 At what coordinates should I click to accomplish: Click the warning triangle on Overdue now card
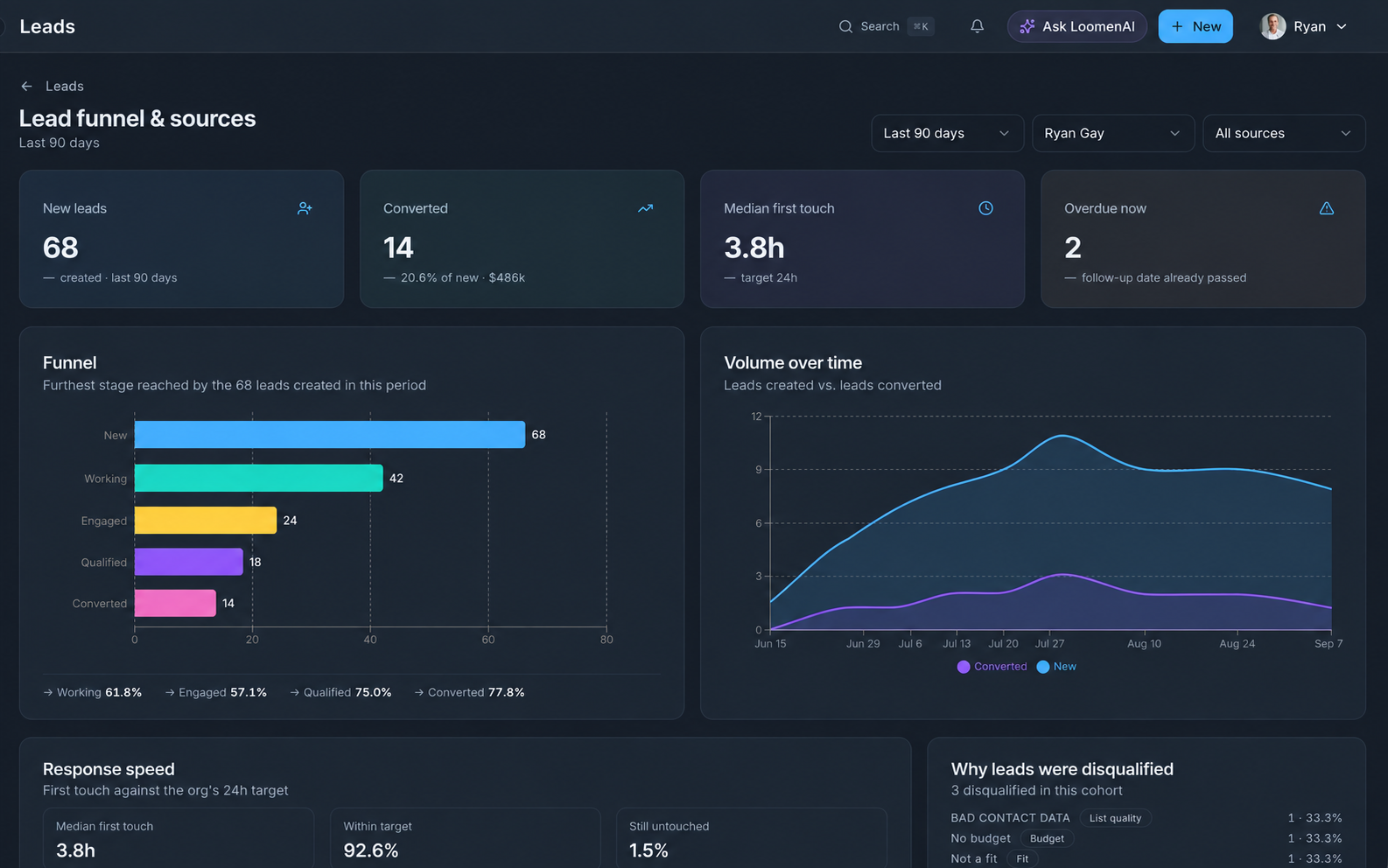coord(1326,208)
